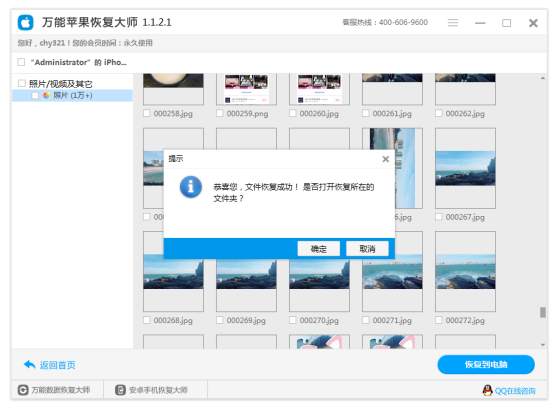Viewport: 554px width, 405px height.
Task: Tick the 照片 (1万+) checkbox
Action: 35,95
